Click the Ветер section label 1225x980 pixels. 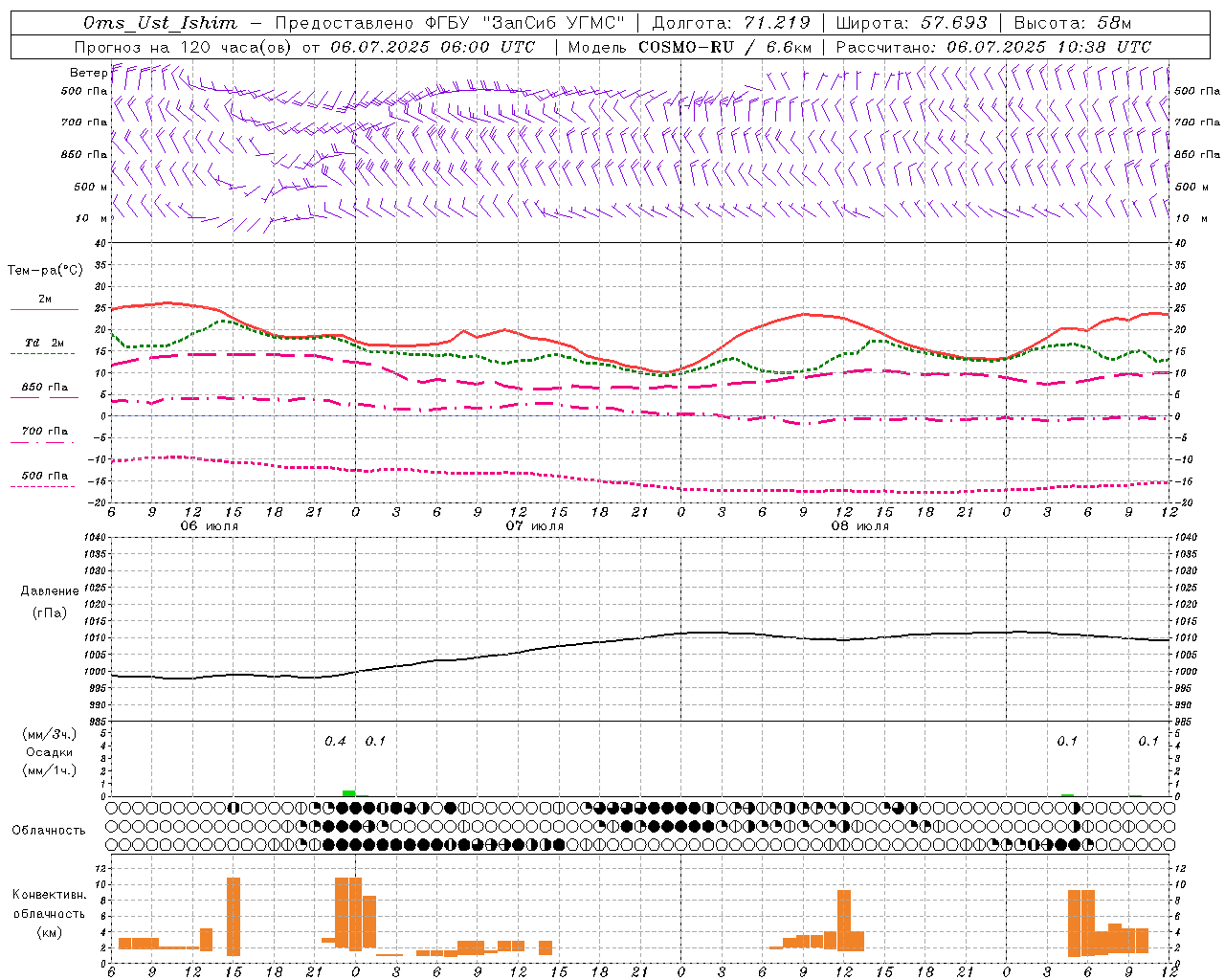[87, 73]
